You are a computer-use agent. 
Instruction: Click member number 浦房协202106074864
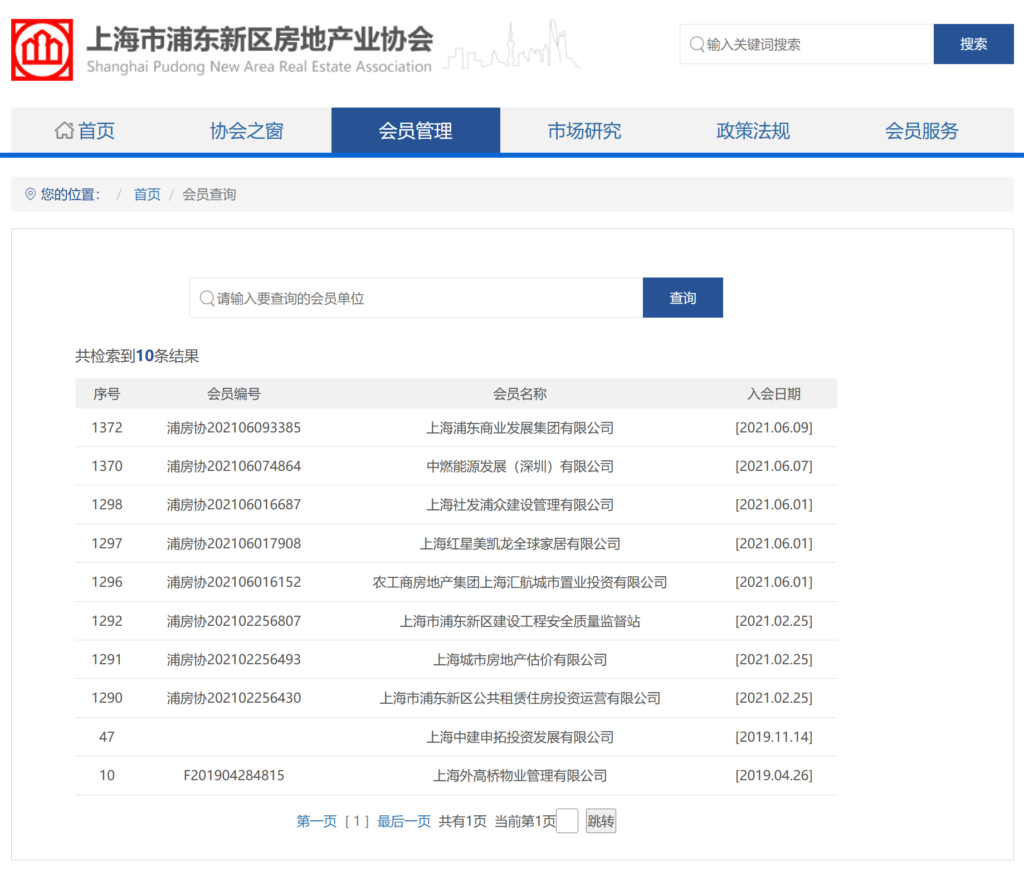click(x=234, y=466)
